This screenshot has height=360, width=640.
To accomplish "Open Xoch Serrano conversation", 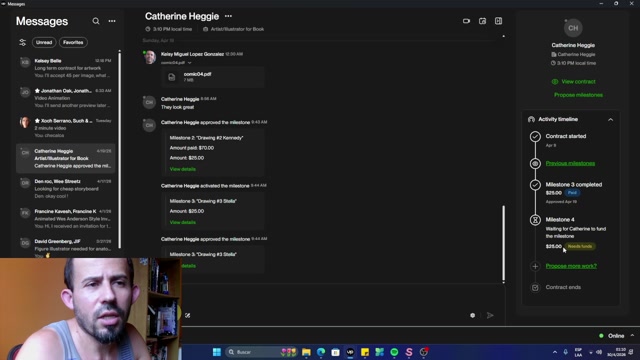I will point(66,128).
